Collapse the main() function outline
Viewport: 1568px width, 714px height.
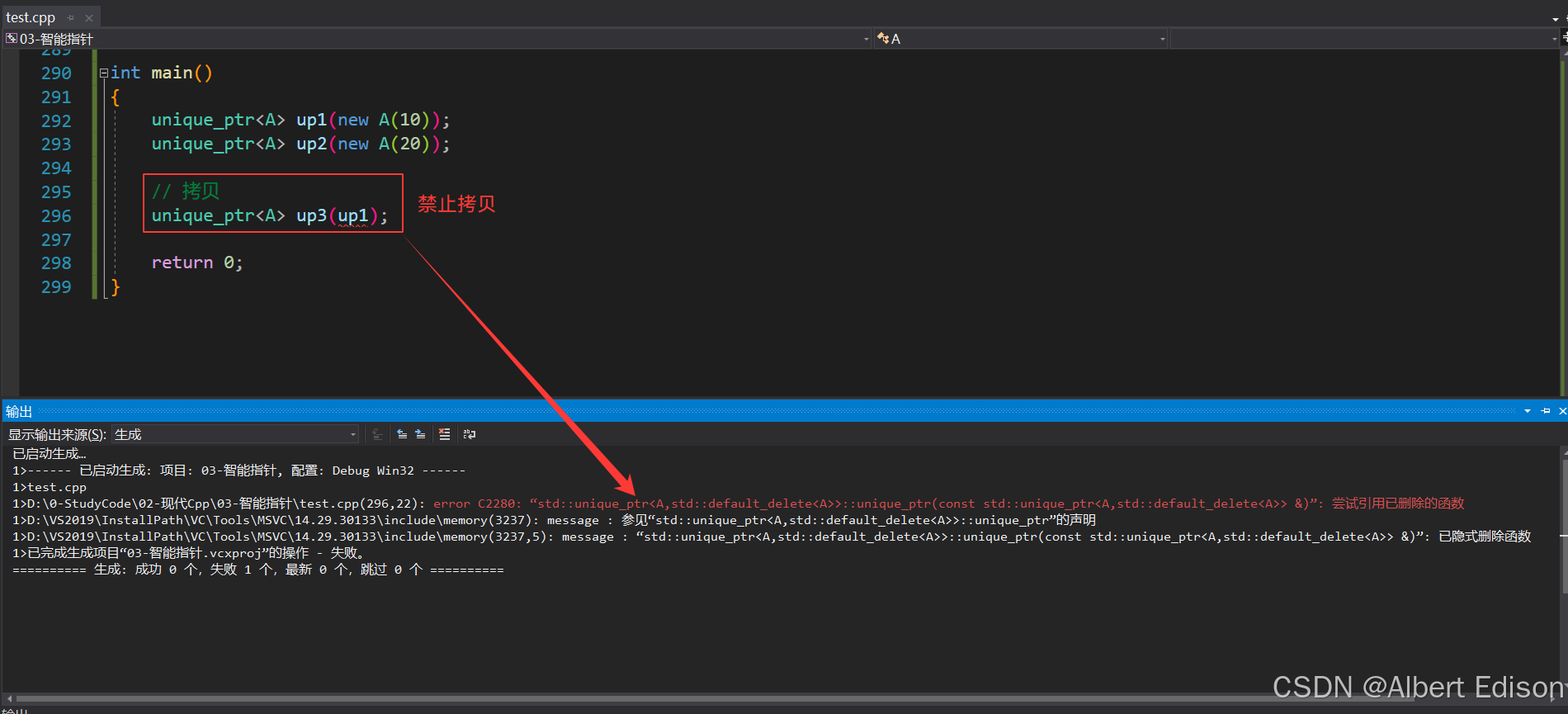point(104,73)
